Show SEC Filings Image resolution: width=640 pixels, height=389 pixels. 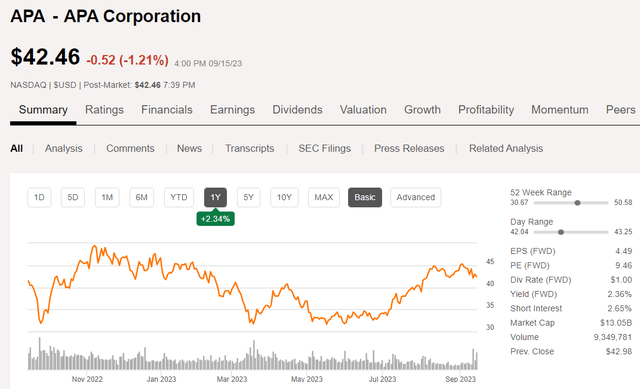tap(324, 149)
